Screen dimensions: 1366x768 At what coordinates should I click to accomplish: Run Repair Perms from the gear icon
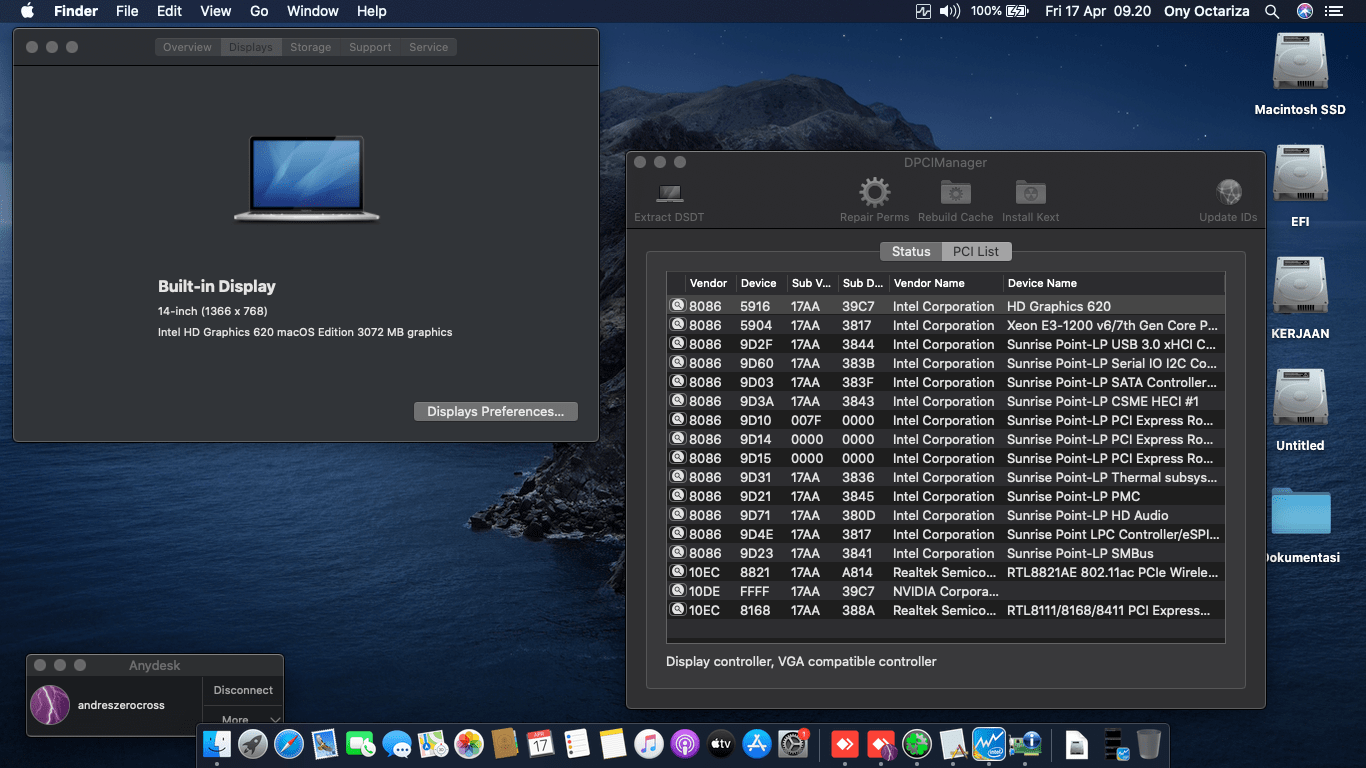click(x=874, y=193)
